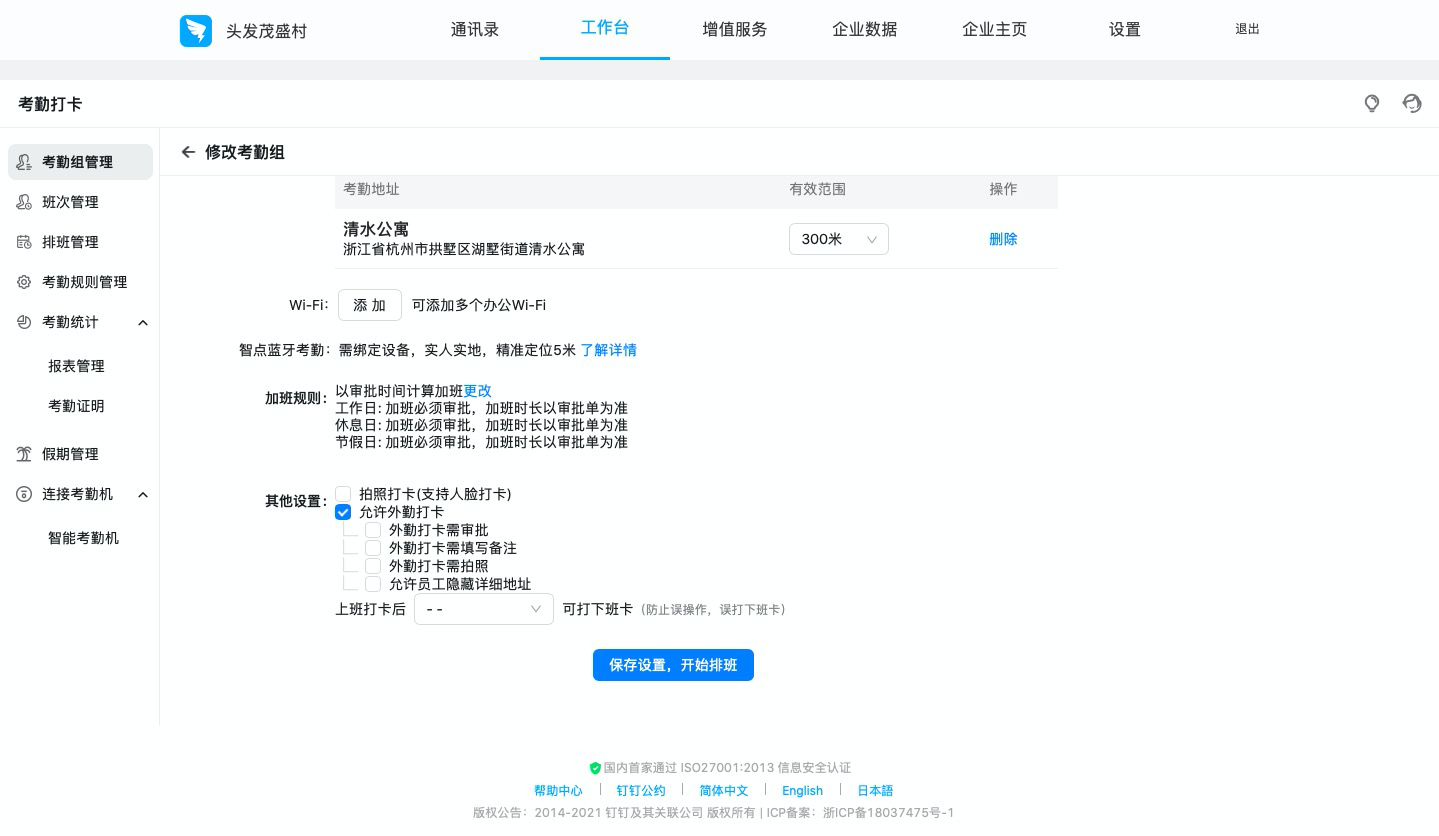The height and width of the screenshot is (836, 1439).
Task: Click the DingTalk logo
Action: 196,31
